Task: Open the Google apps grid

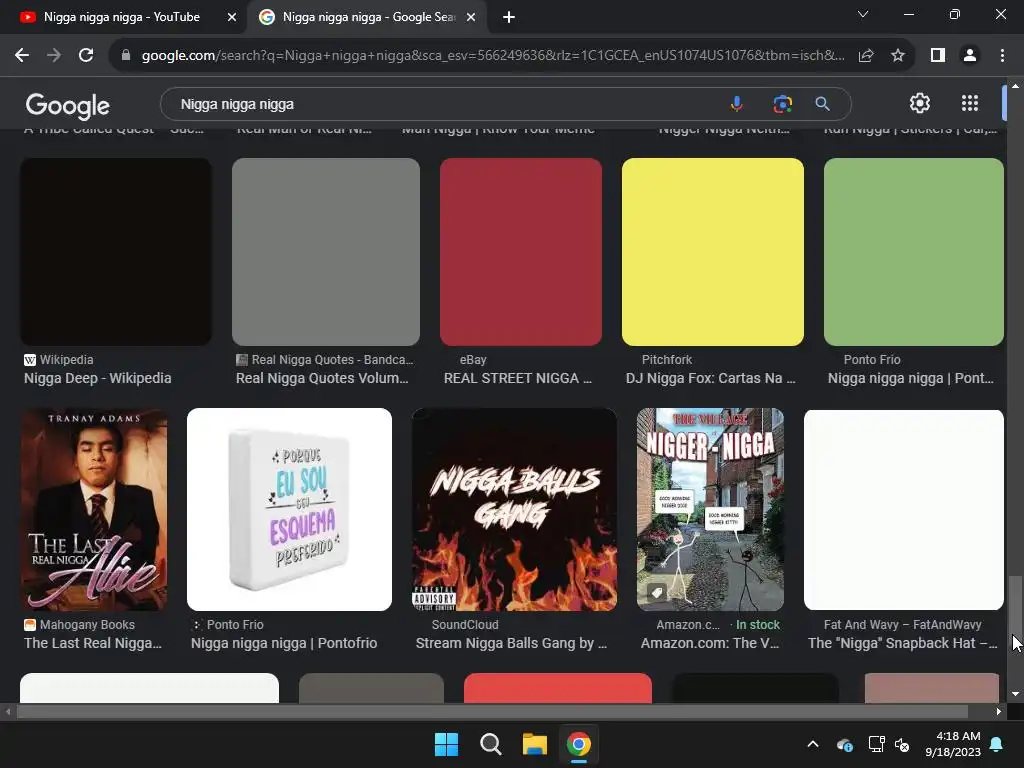Action: [x=970, y=103]
